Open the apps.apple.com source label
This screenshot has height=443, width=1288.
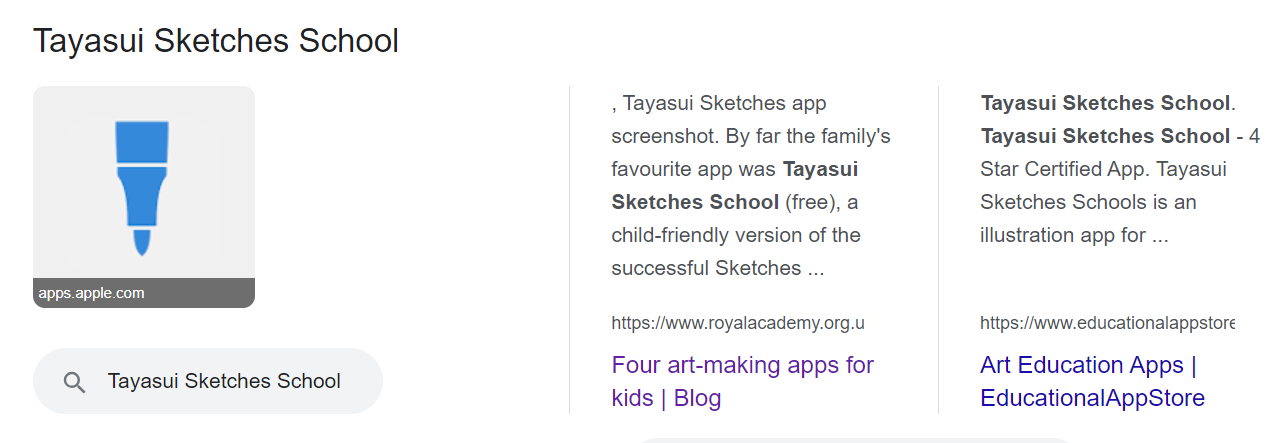92,293
